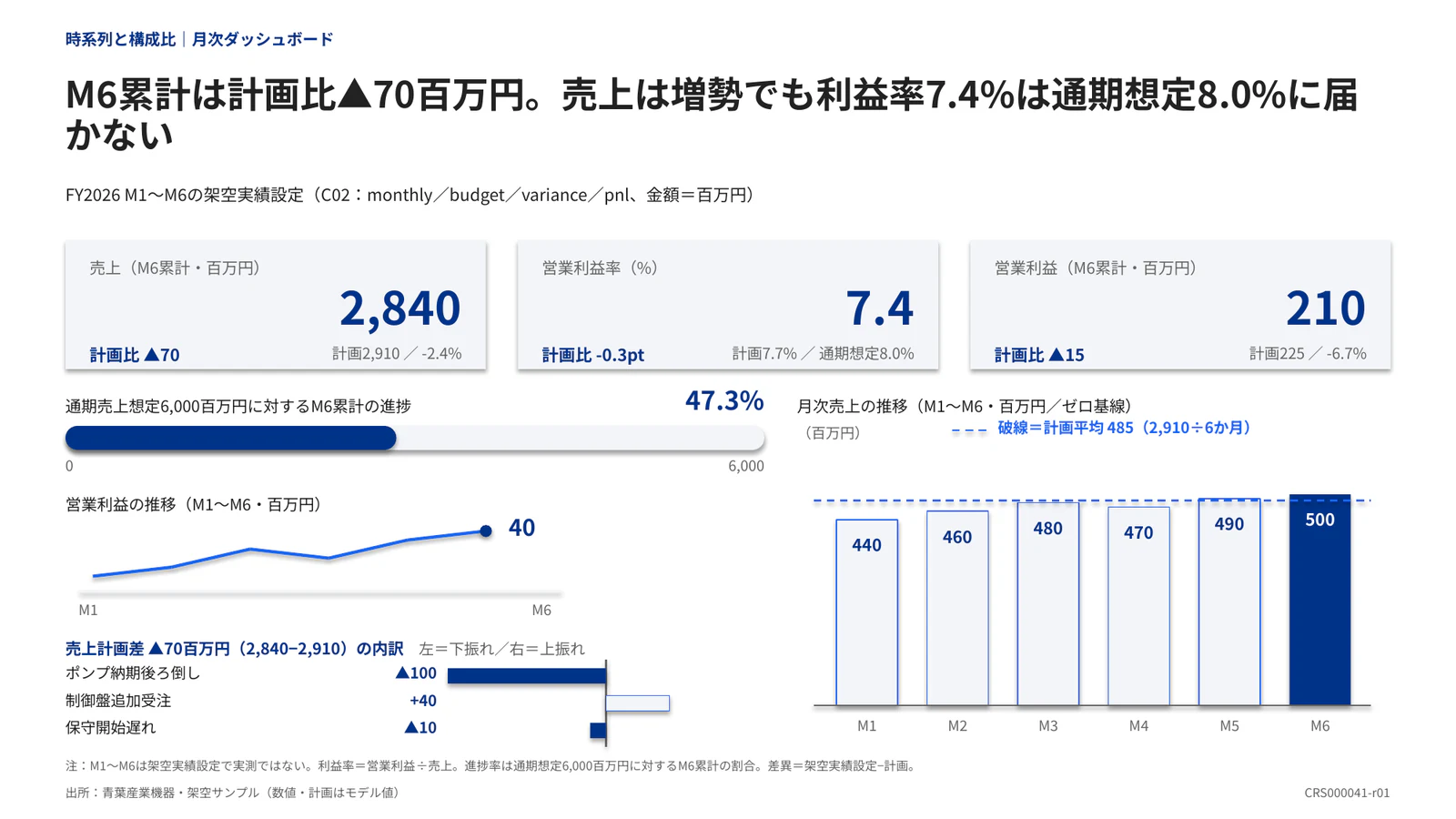This screenshot has height=819, width=1456.
Task: Click the line chart end point marker
Action: click(x=486, y=531)
